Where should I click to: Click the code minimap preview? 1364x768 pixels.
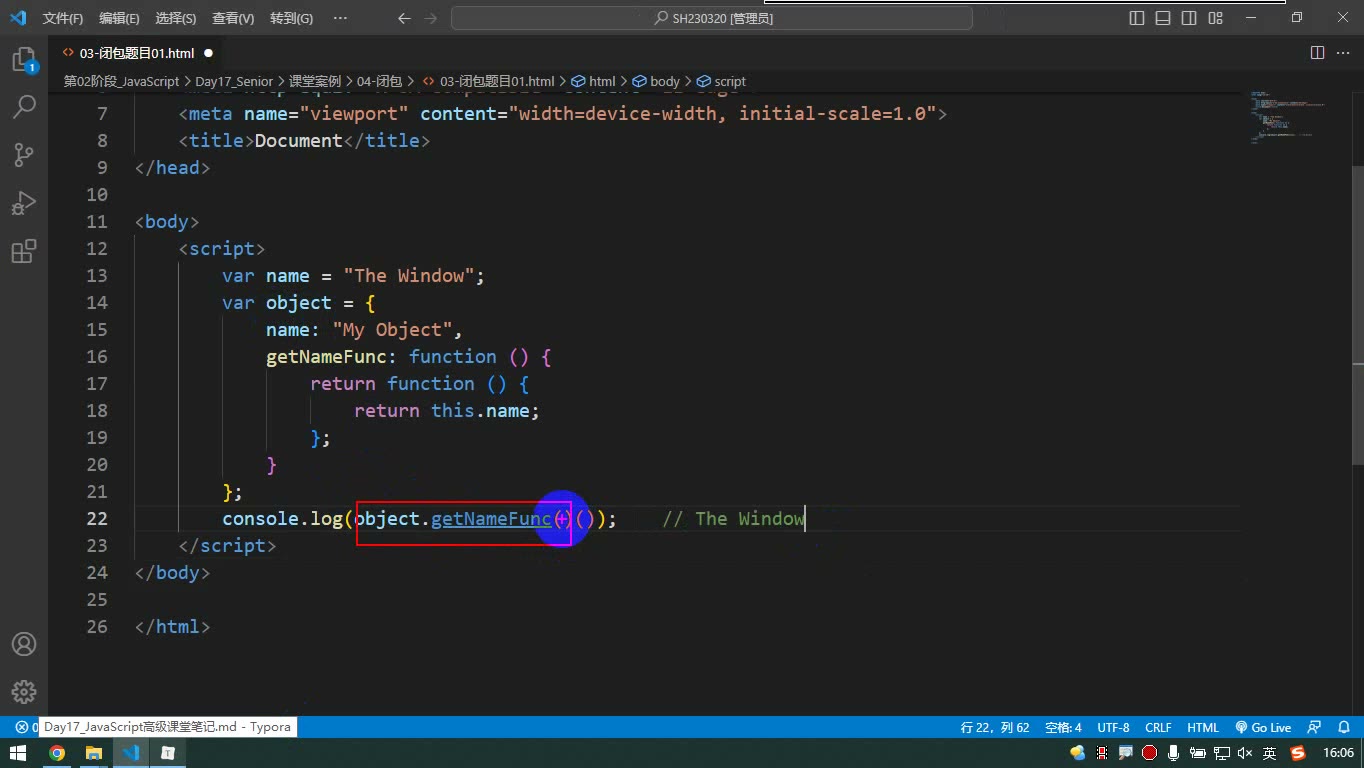[x=1290, y=118]
